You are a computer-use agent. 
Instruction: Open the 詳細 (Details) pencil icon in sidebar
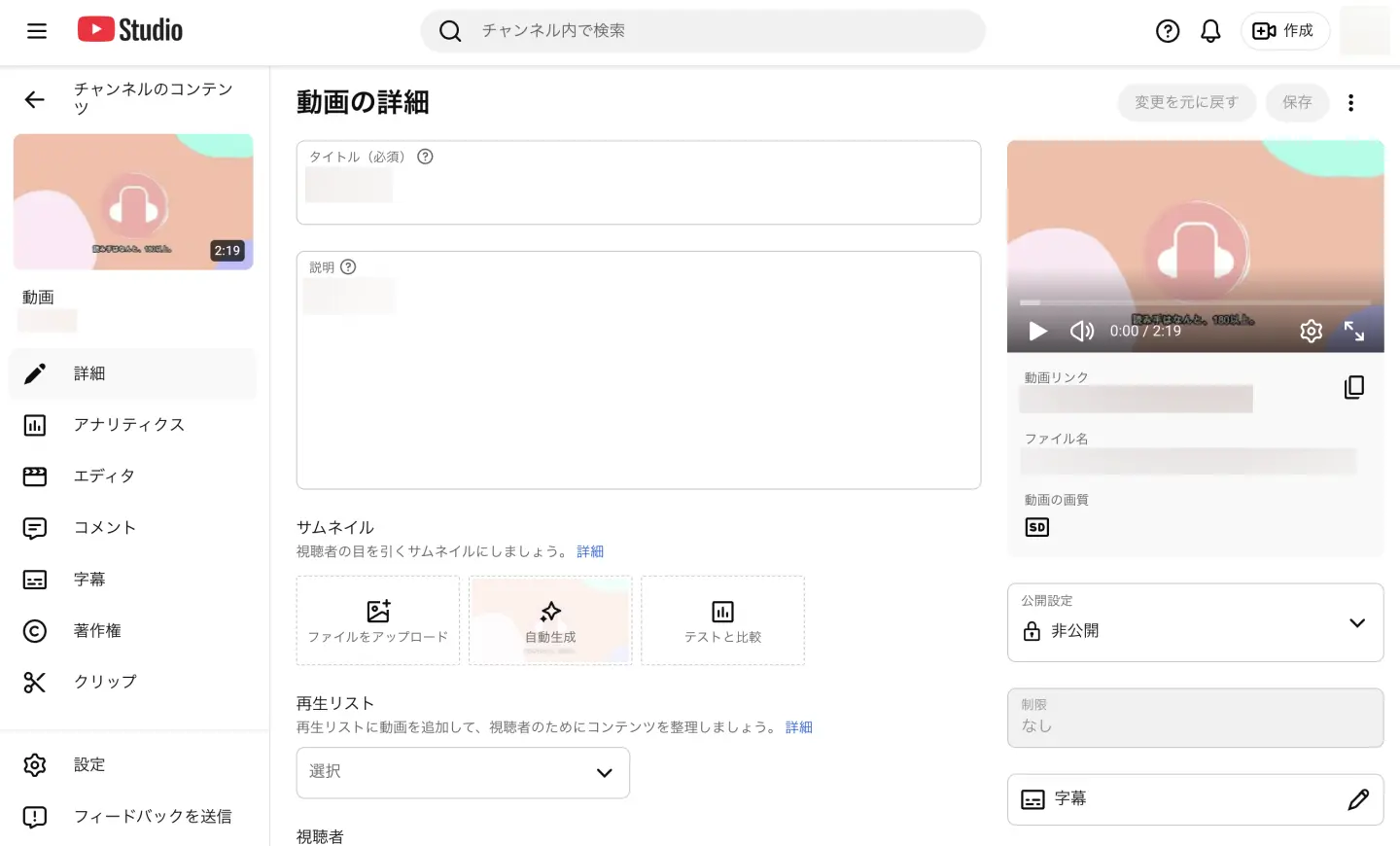pos(34,373)
